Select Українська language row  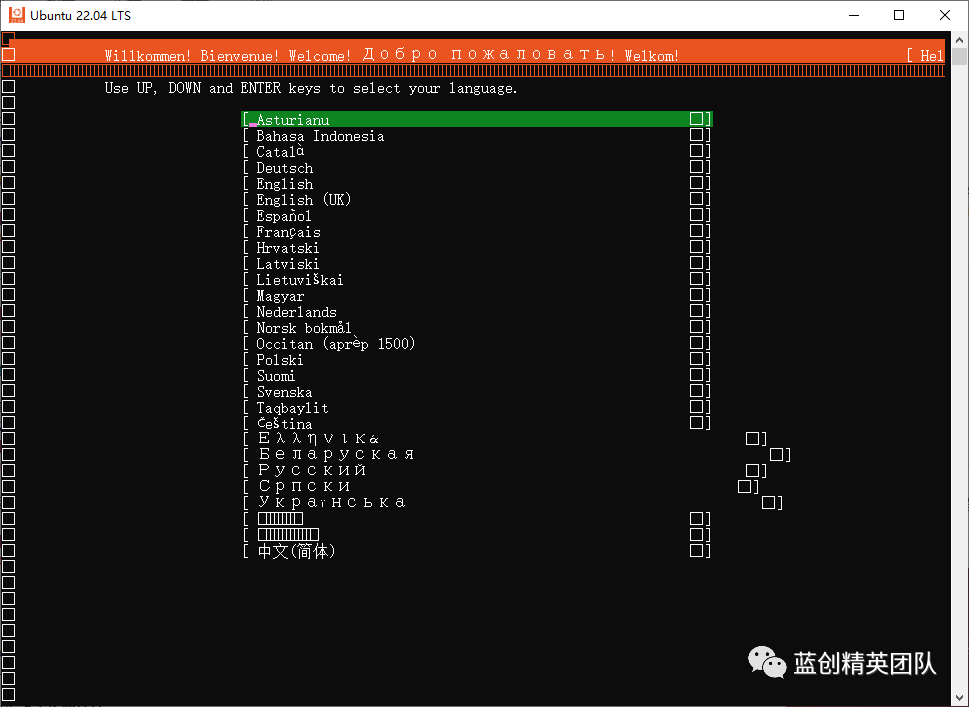pos(512,502)
